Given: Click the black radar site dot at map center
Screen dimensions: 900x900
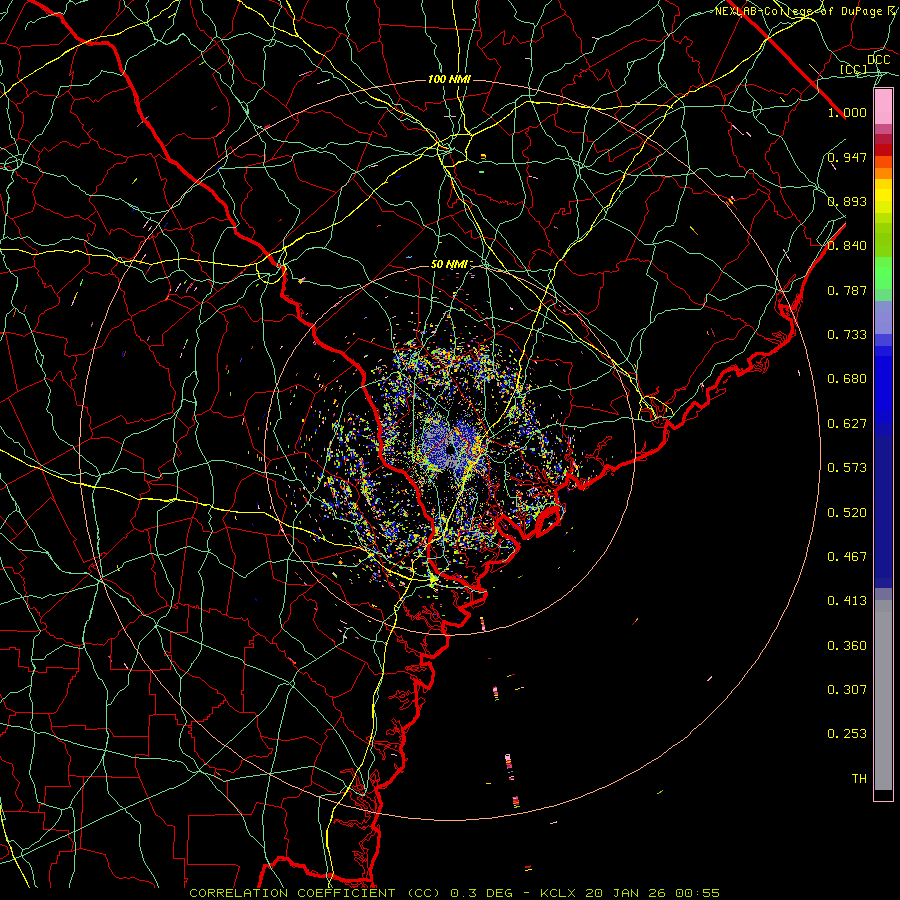Looking at the screenshot, I should pos(451,449).
